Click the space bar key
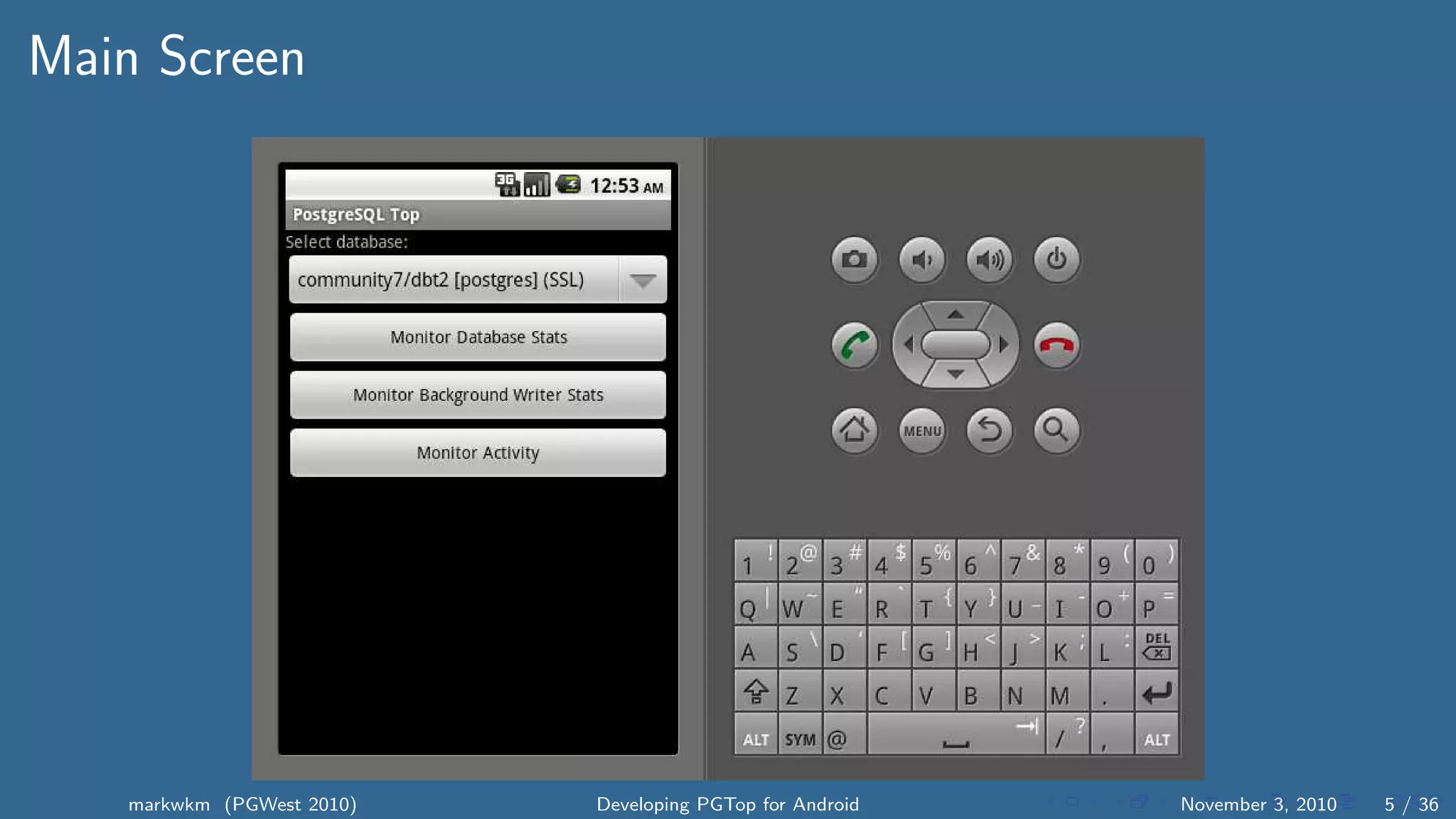Image resolution: width=1456 pixels, height=819 pixels. [956, 734]
